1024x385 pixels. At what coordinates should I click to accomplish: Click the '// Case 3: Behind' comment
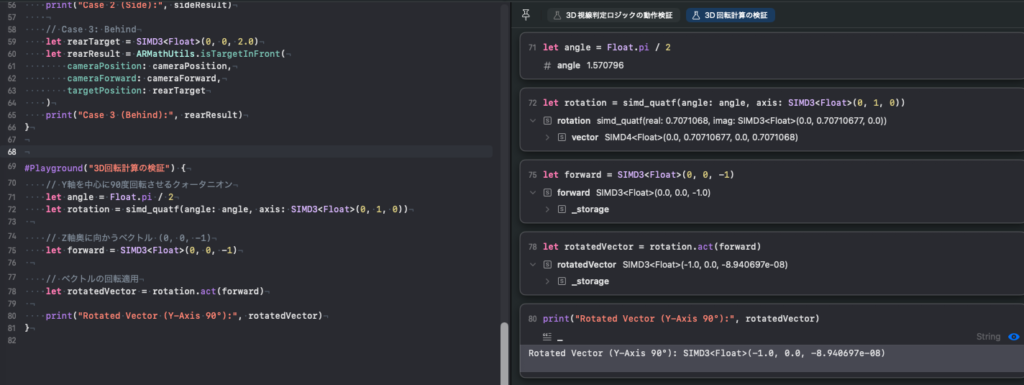point(90,29)
